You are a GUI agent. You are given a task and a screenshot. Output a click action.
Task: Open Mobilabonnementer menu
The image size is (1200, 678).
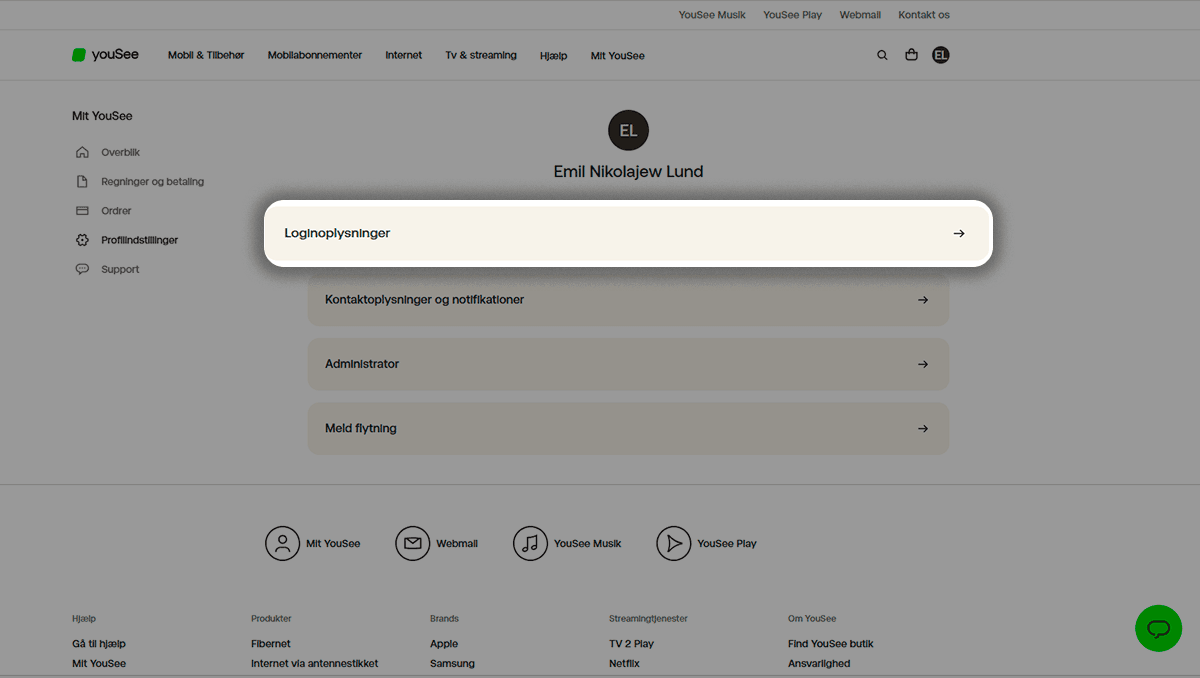315,56
